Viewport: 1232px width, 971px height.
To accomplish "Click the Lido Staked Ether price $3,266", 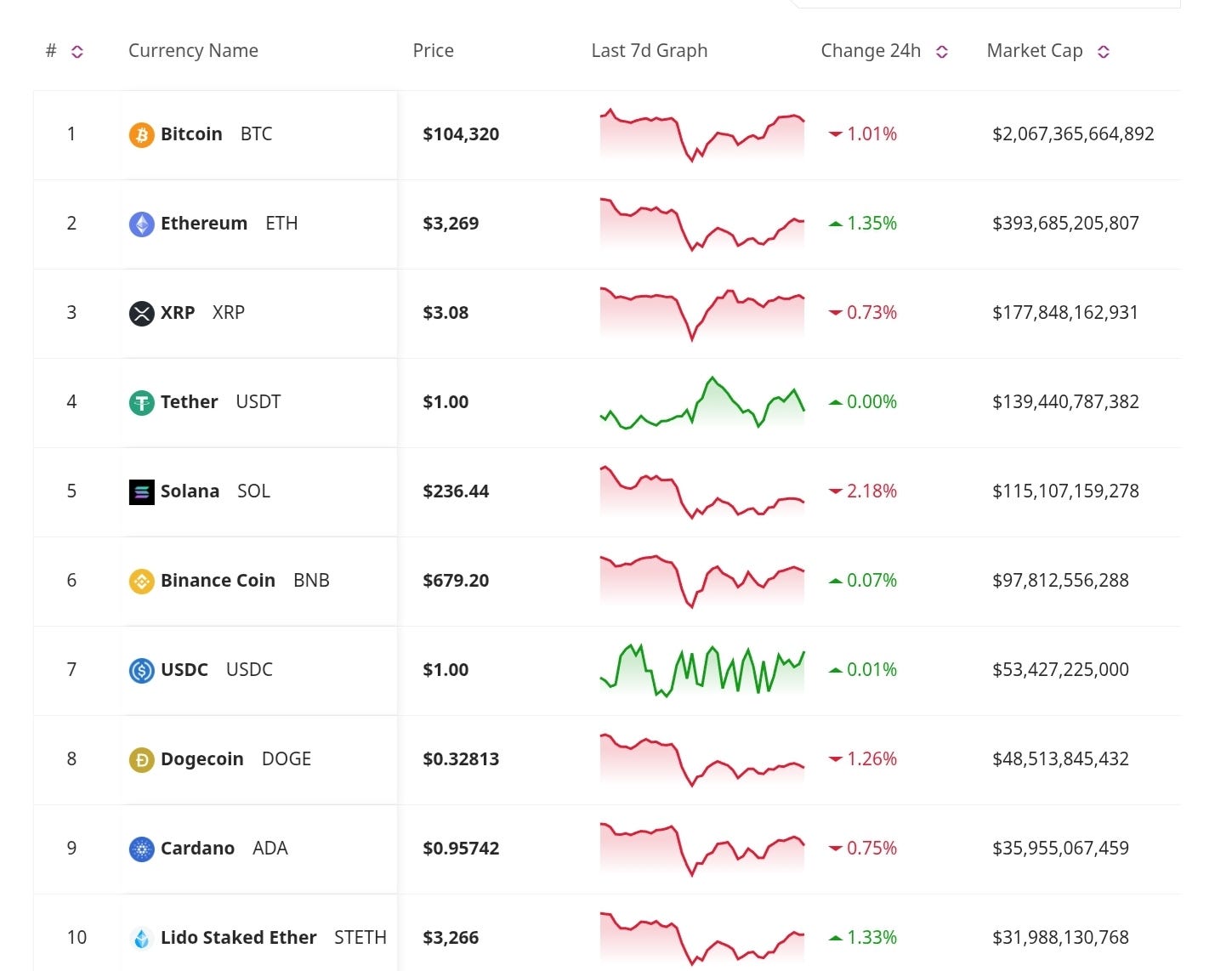I will (451, 938).
